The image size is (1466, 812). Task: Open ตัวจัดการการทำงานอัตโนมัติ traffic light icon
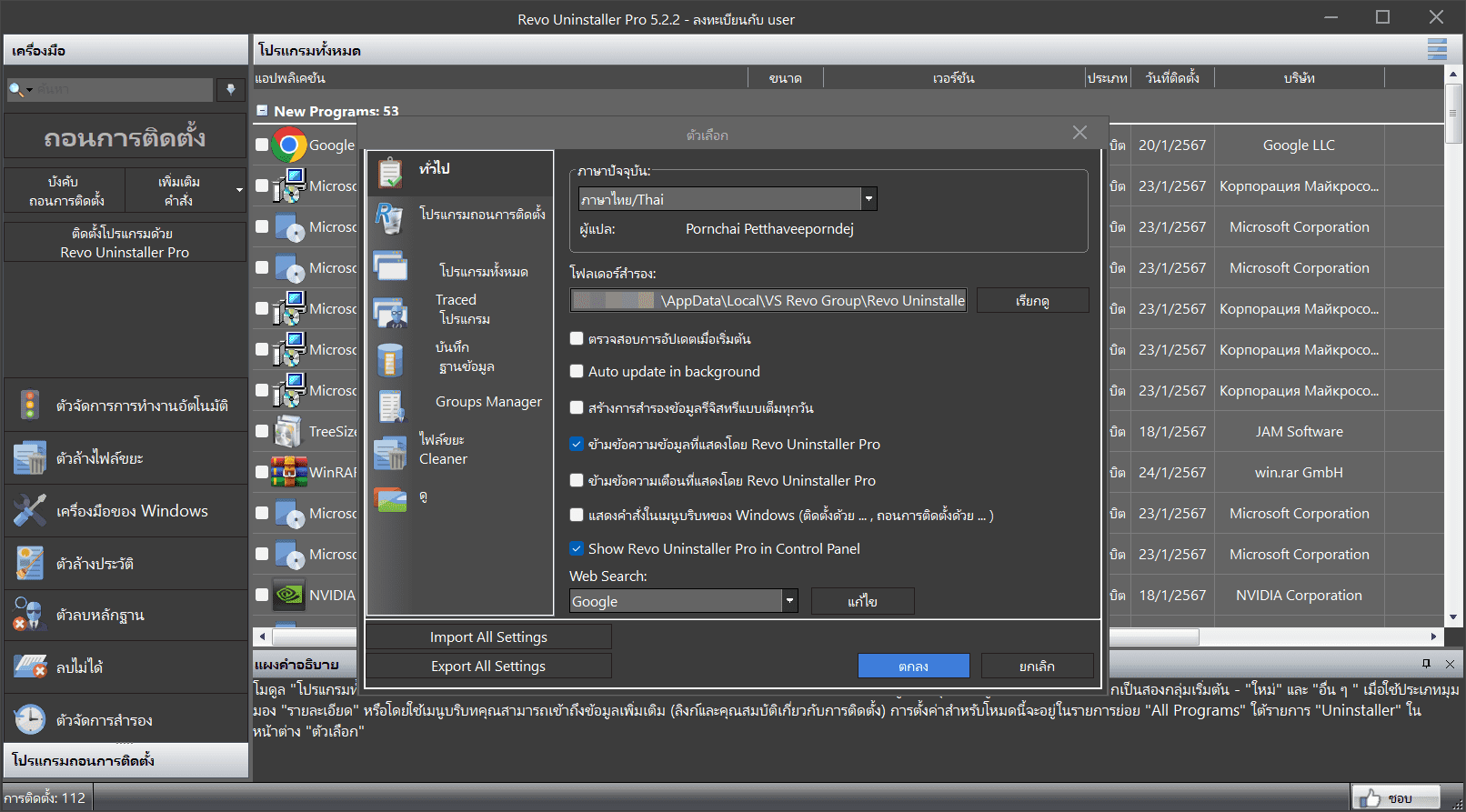pyautogui.click(x=29, y=405)
